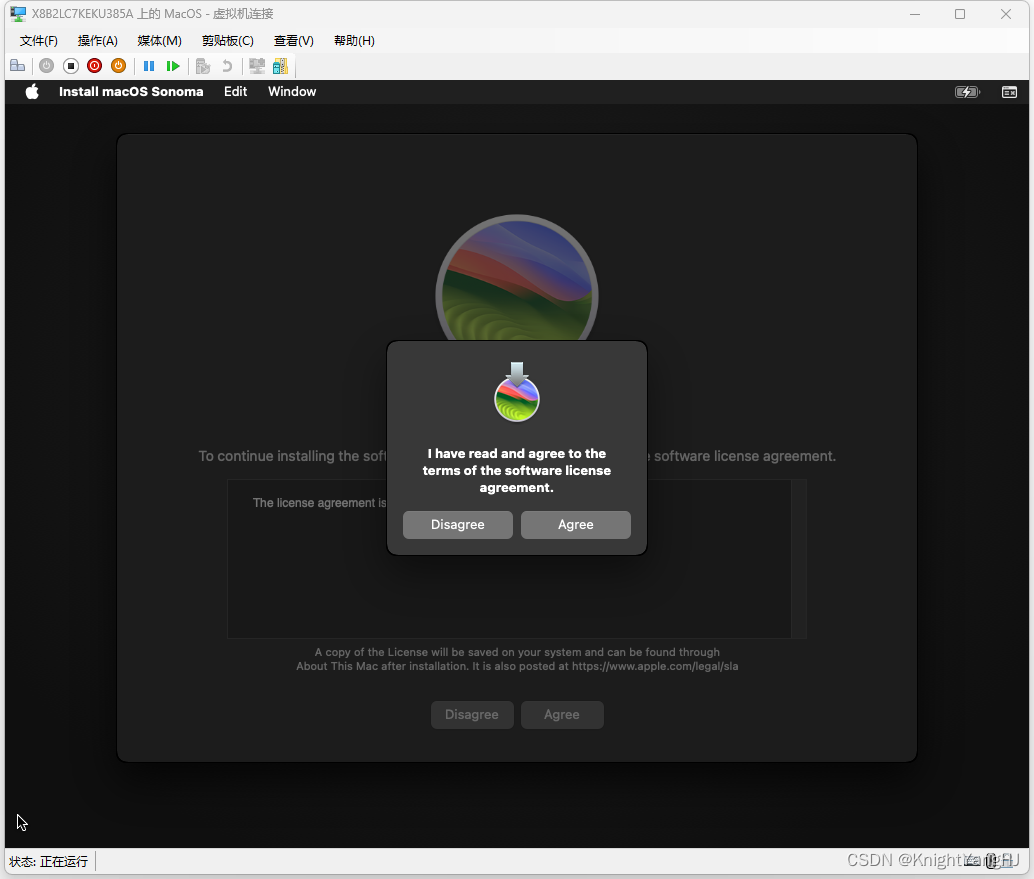Agree to license terms in the dialog

coord(576,525)
